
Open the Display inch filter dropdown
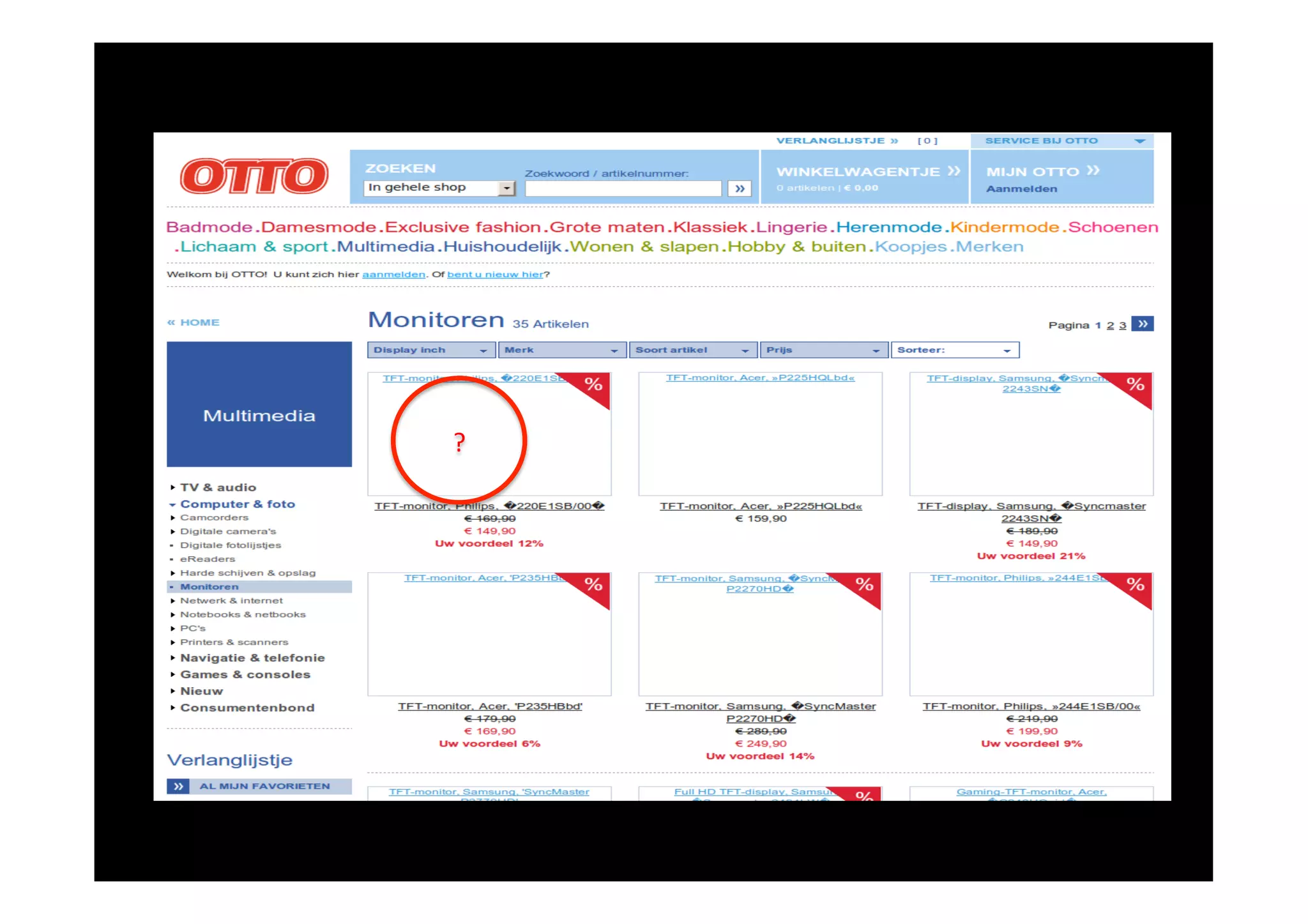tap(431, 350)
